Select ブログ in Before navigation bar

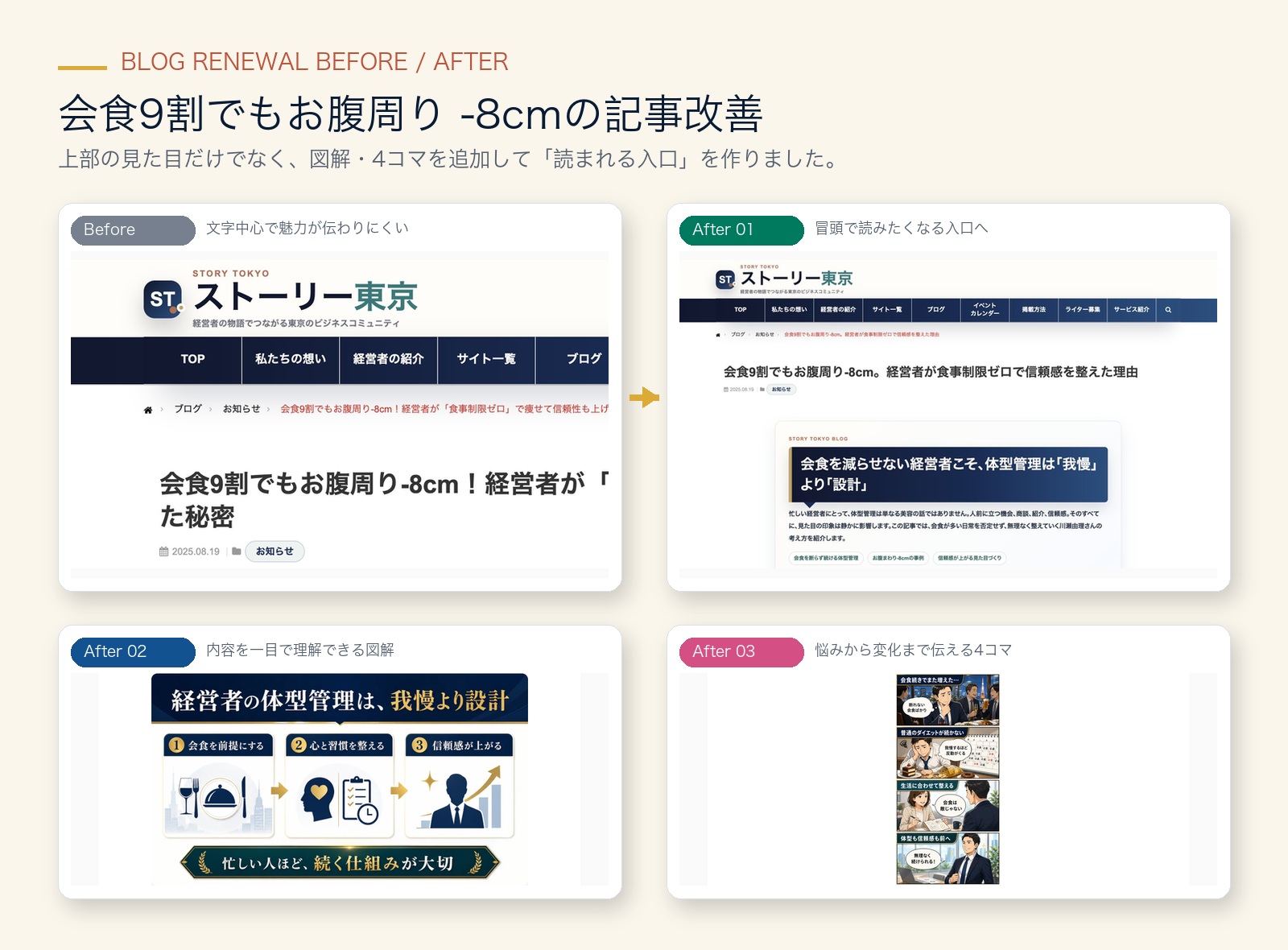(572, 359)
